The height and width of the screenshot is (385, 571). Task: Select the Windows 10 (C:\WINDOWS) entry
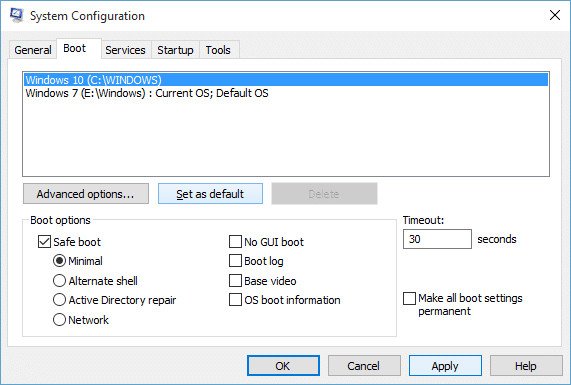click(x=286, y=80)
